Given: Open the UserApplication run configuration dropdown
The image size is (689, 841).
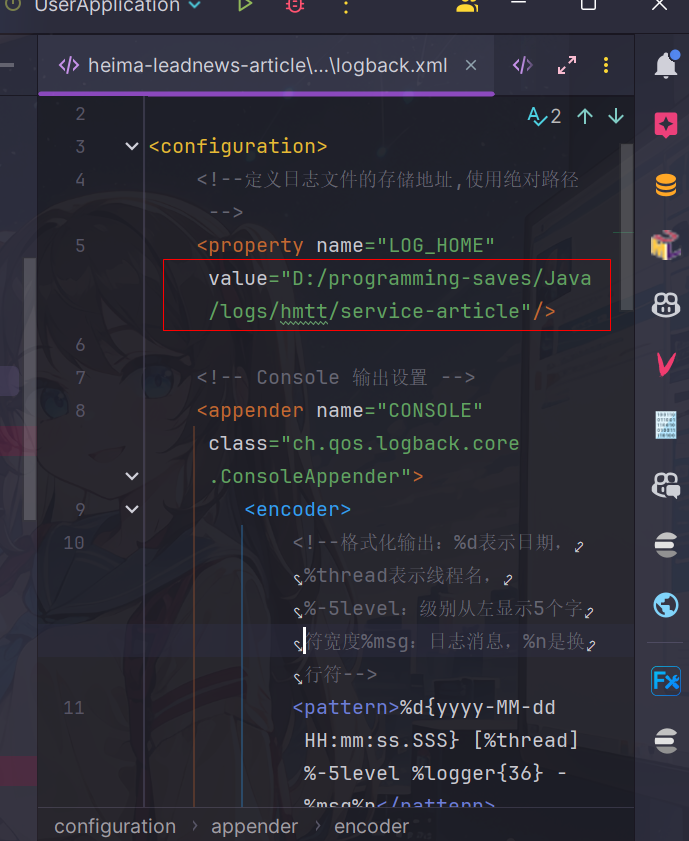Looking at the screenshot, I should coord(195,5).
